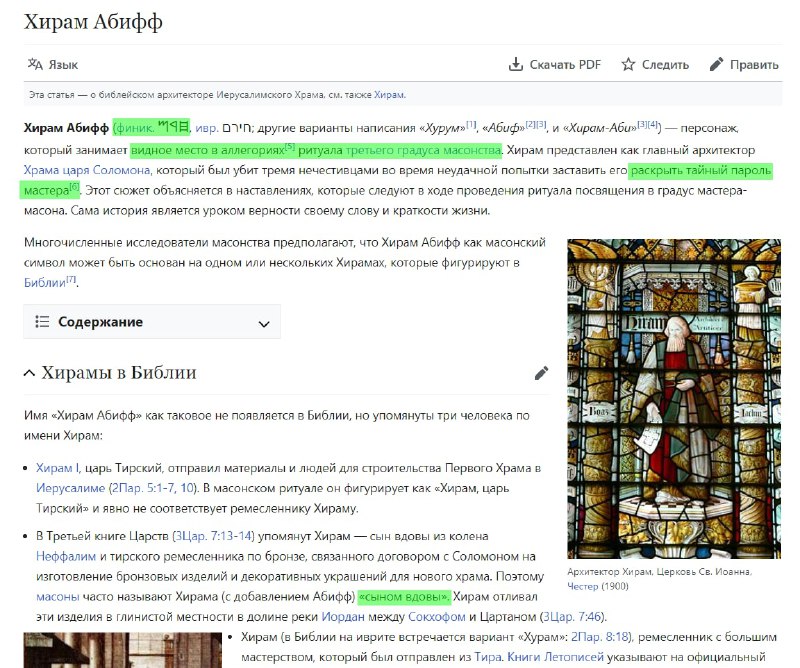The height and width of the screenshot is (668, 800).
Task: Open the Хирам I link
Action: click(x=58, y=468)
